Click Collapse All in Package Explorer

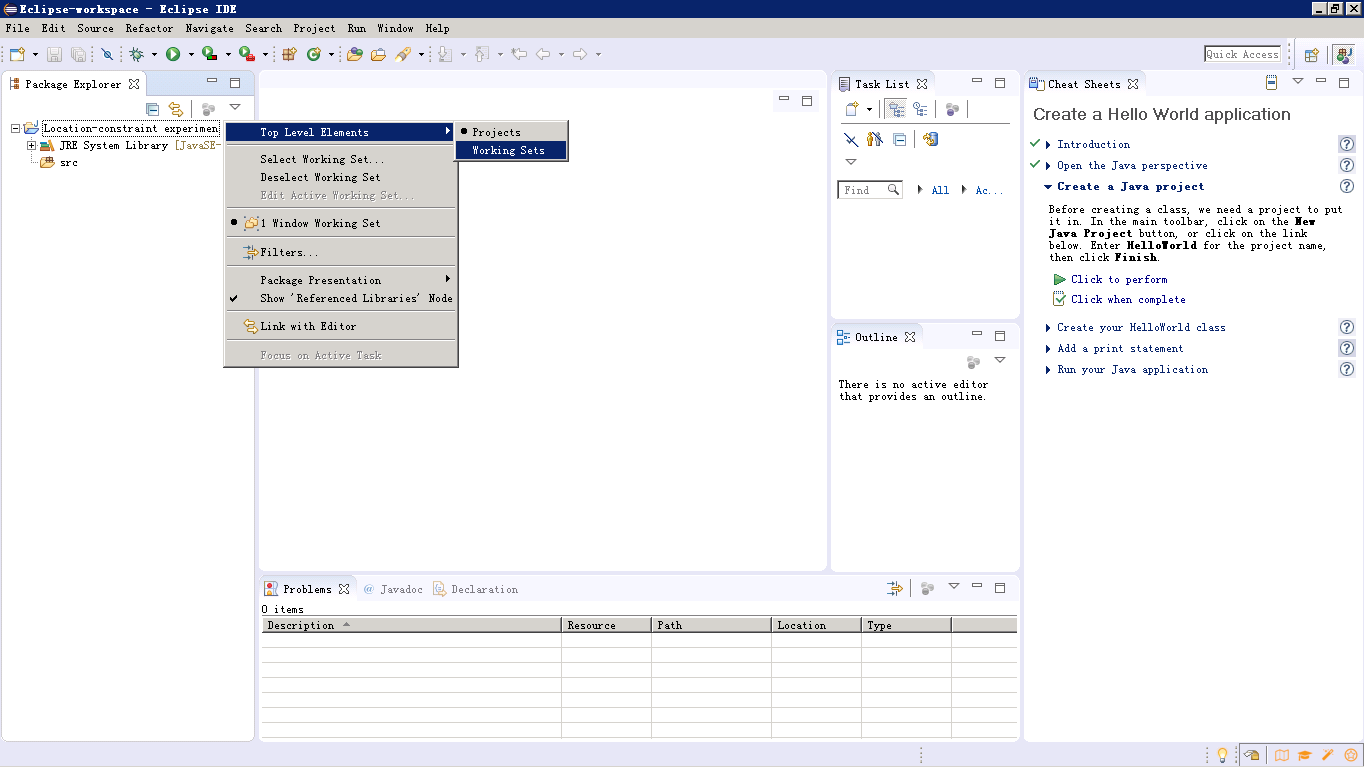click(153, 109)
